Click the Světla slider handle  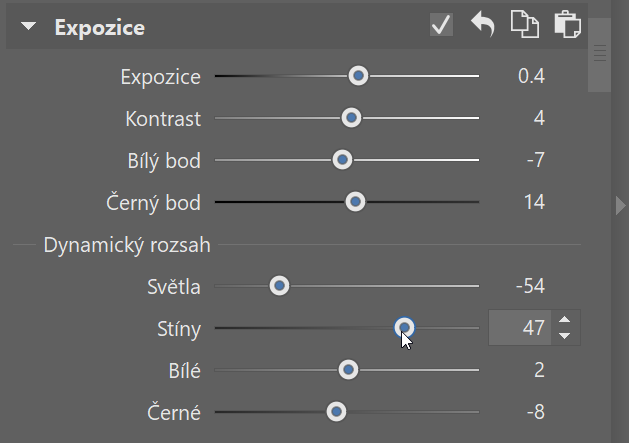tap(279, 286)
